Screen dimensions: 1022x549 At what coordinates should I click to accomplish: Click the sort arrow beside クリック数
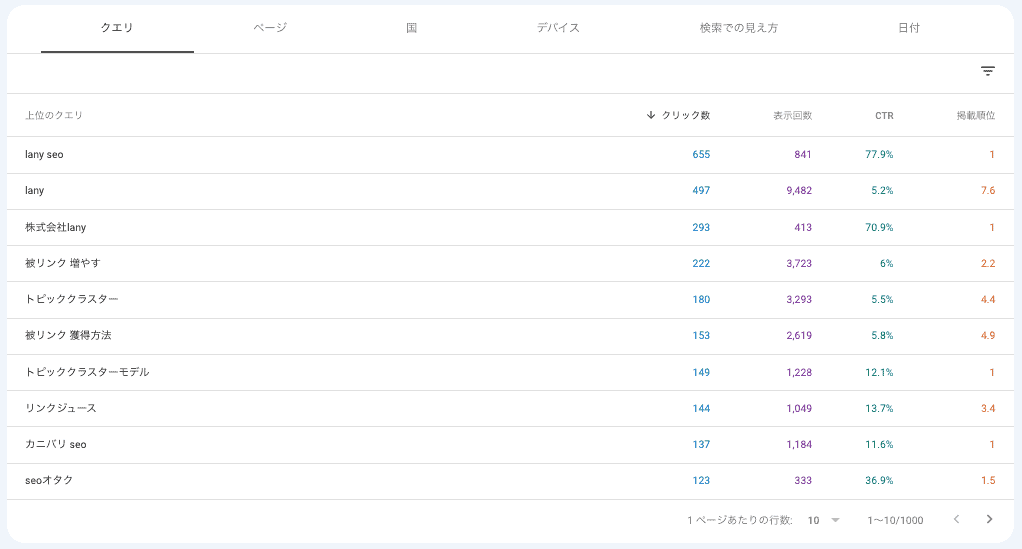point(650,115)
